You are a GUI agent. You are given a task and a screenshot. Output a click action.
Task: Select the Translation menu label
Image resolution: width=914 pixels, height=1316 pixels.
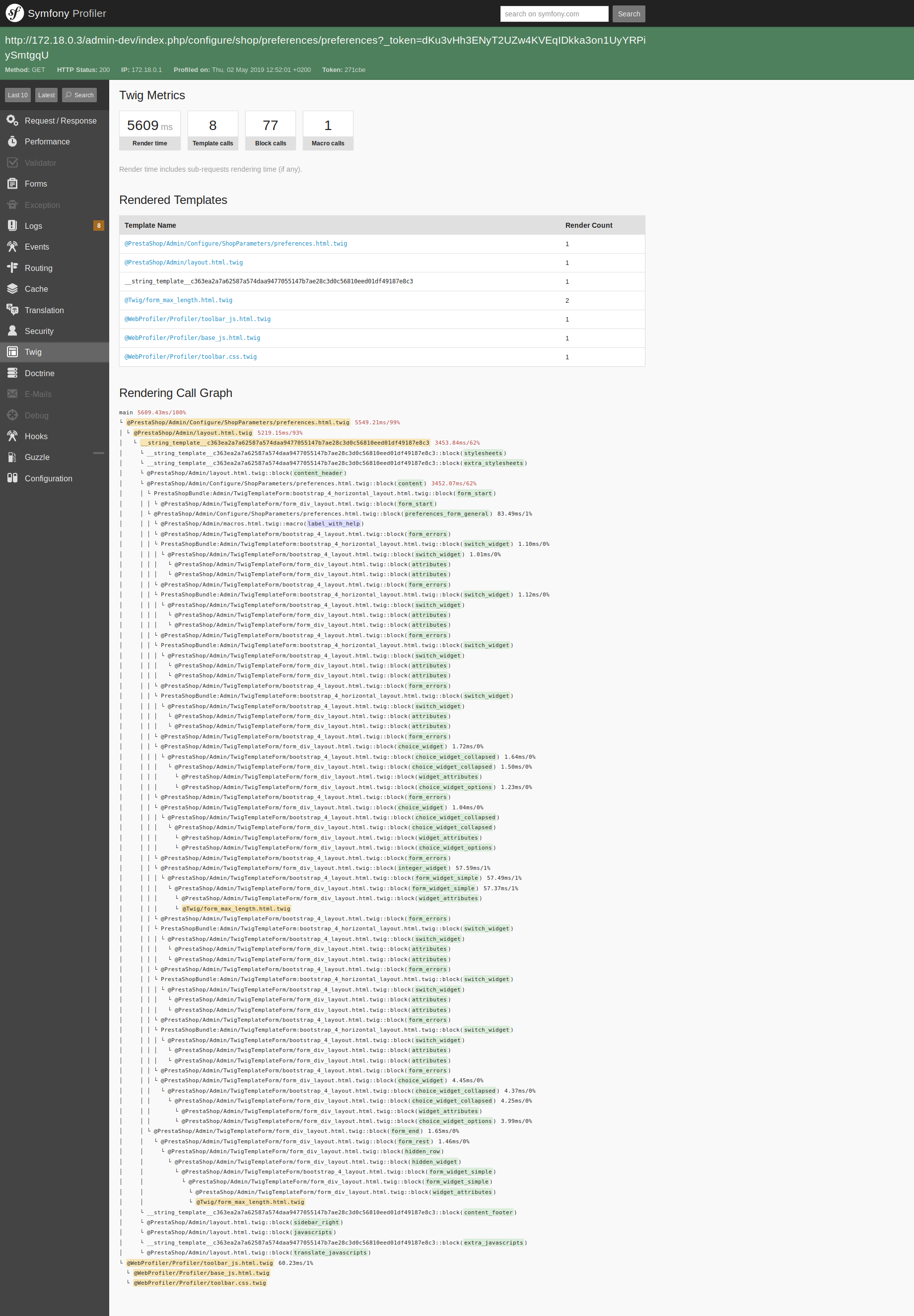44,310
